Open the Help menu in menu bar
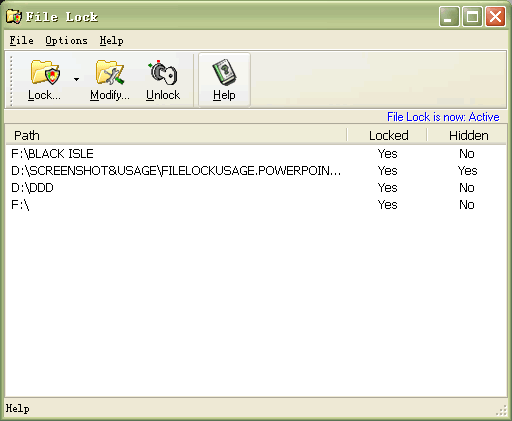The image size is (512, 421). pos(111,41)
